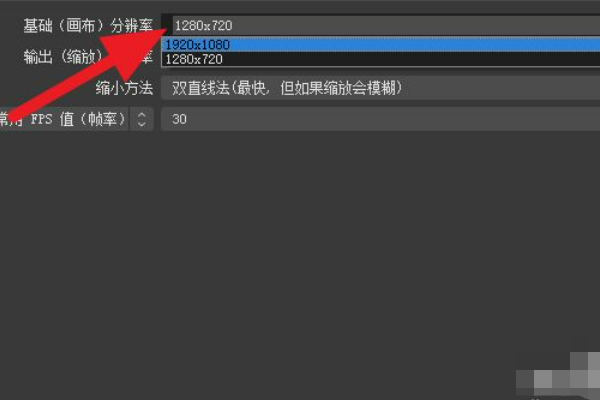Click the 基础（画布）分辨率 label
Image resolution: width=600 pixels, height=400 pixels.
88,26
